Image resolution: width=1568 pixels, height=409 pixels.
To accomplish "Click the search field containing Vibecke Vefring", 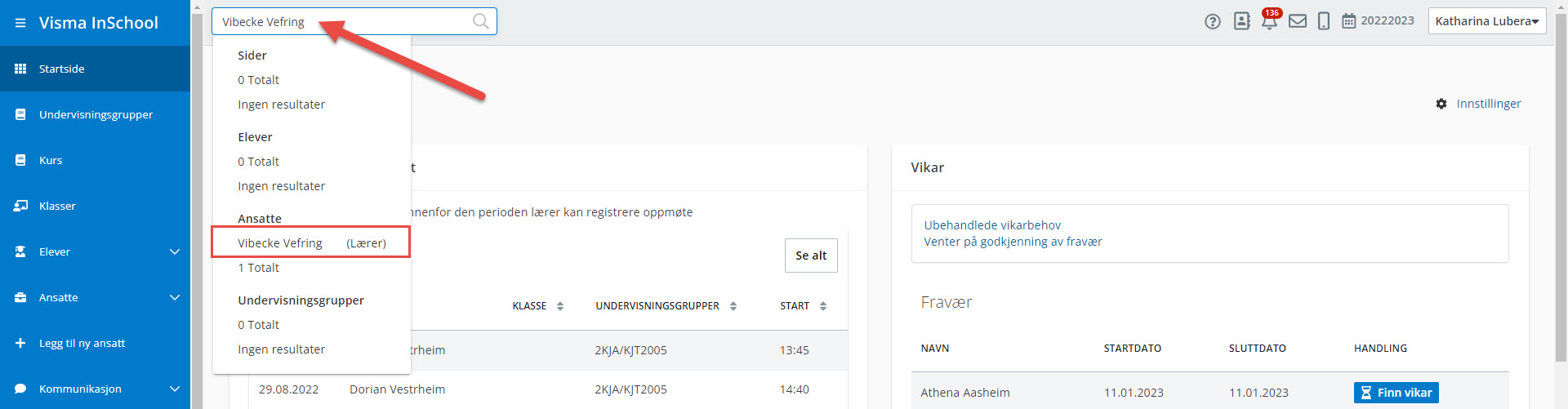I will pyautogui.click(x=343, y=22).
